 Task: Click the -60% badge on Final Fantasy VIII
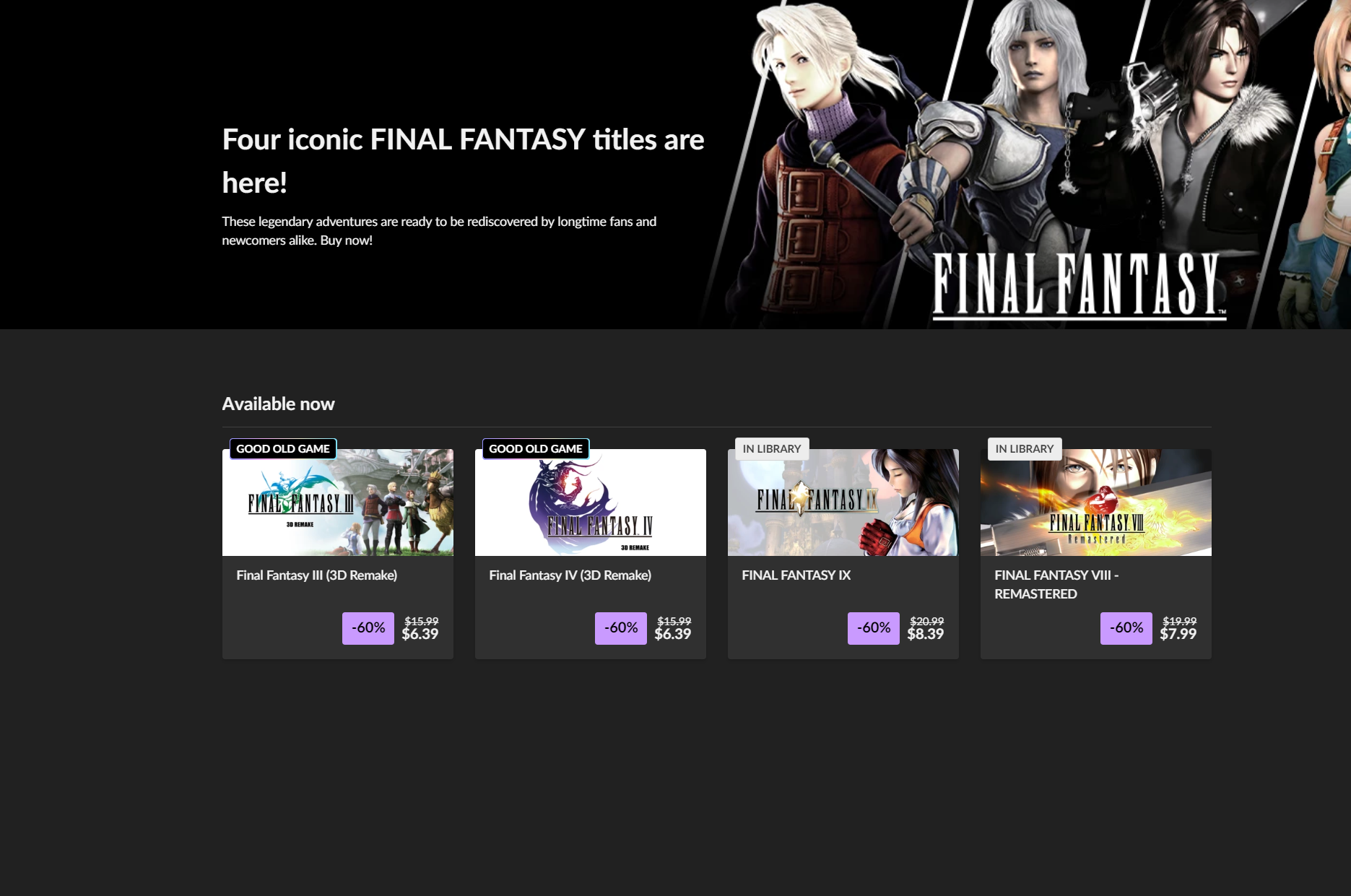(x=1126, y=628)
